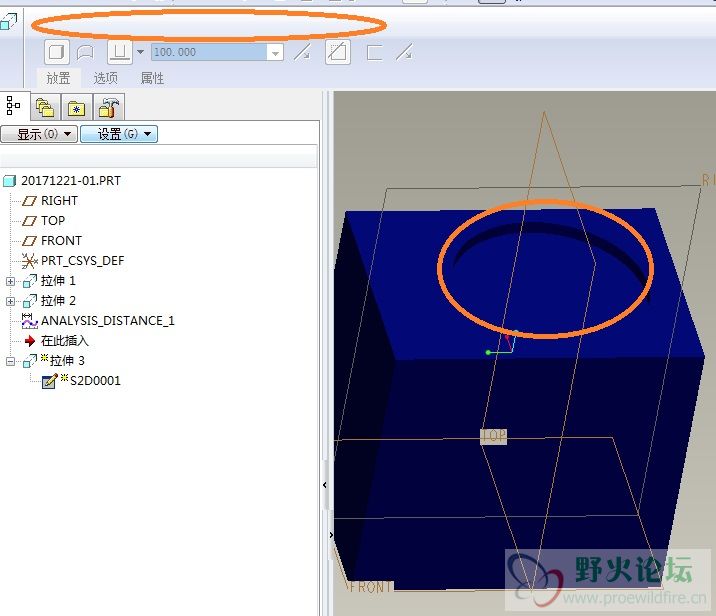This screenshot has width=716, height=616.
Task: Select the S2D0001 sketch section
Action: tap(95, 381)
